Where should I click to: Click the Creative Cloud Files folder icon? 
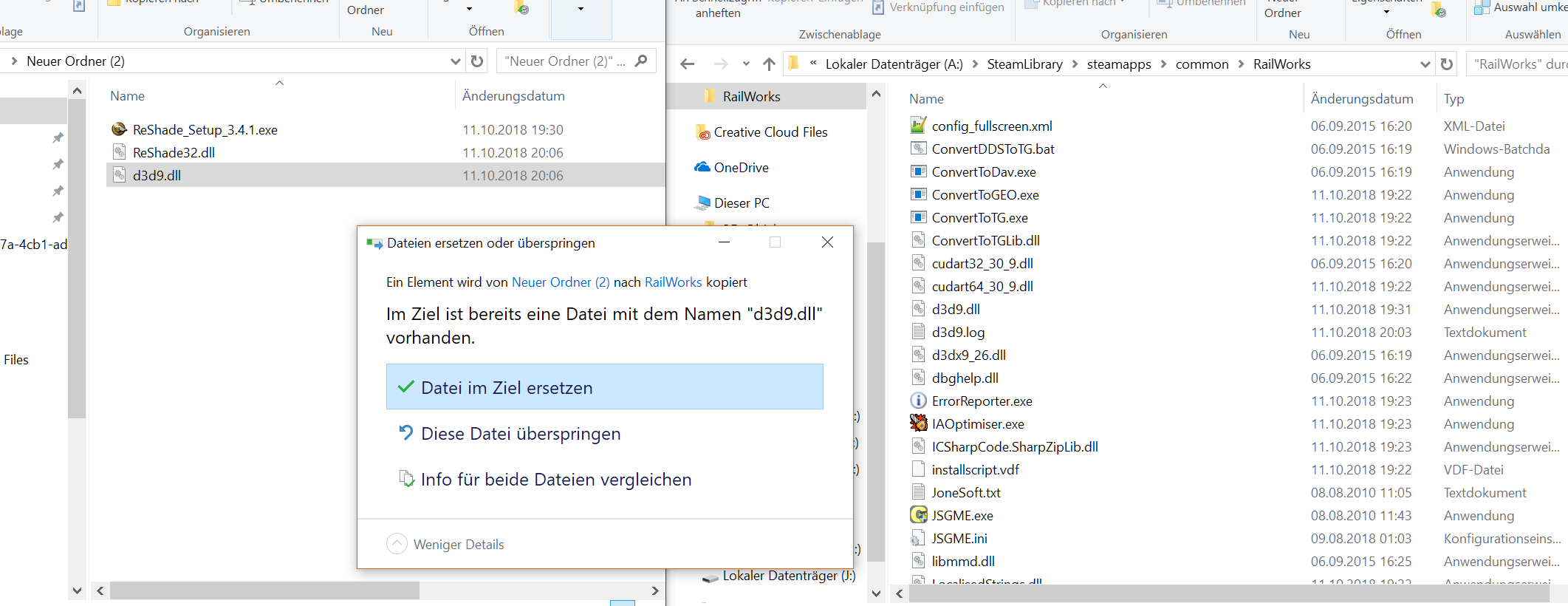pyautogui.click(x=702, y=132)
